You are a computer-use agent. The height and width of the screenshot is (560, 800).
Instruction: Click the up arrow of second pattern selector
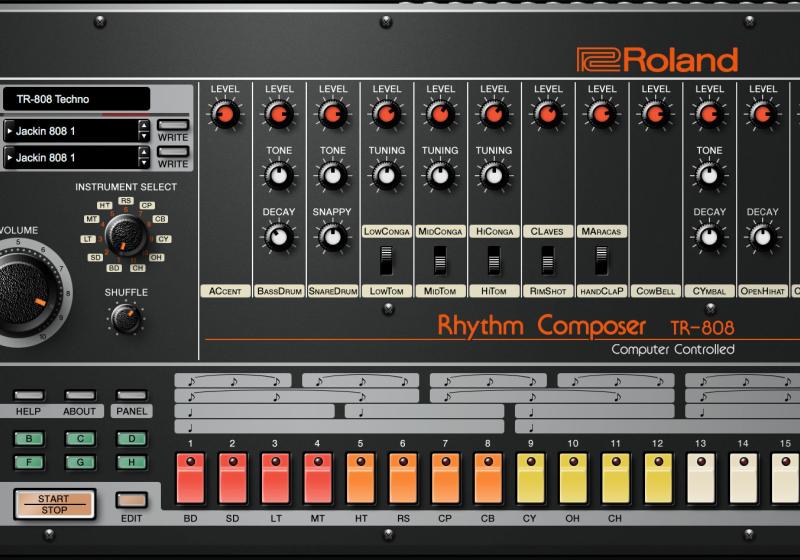tap(144, 152)
